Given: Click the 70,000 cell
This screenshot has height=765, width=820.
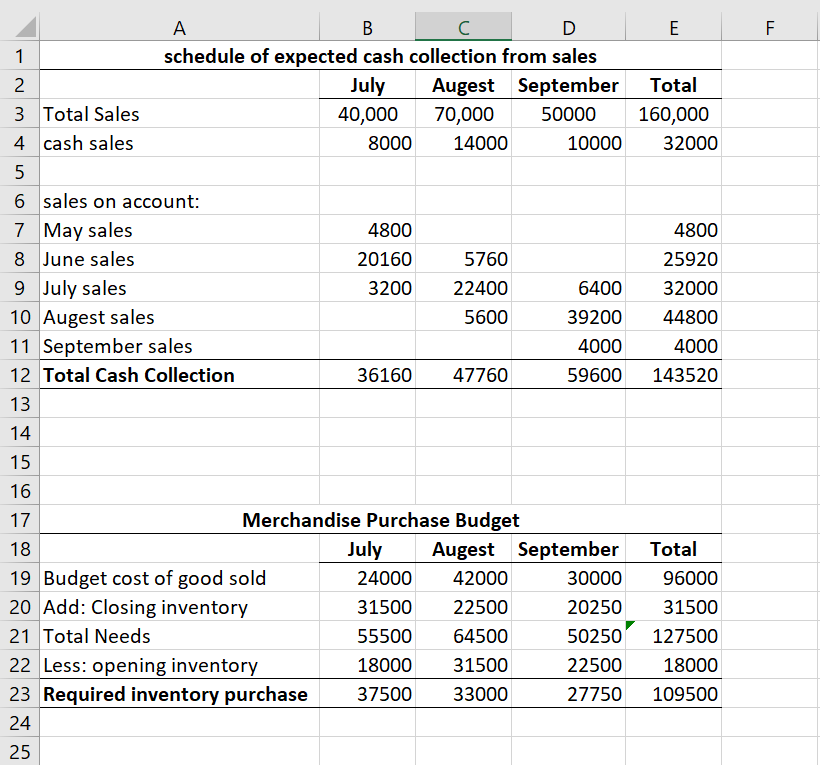Looking at the screenshot, I should (463, 114).
